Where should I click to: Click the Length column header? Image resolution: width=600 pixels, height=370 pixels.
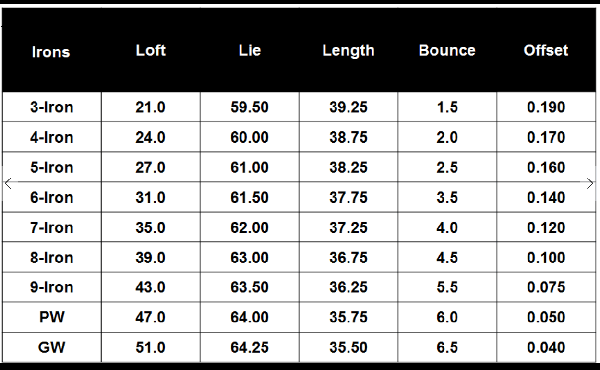(348, 51)
